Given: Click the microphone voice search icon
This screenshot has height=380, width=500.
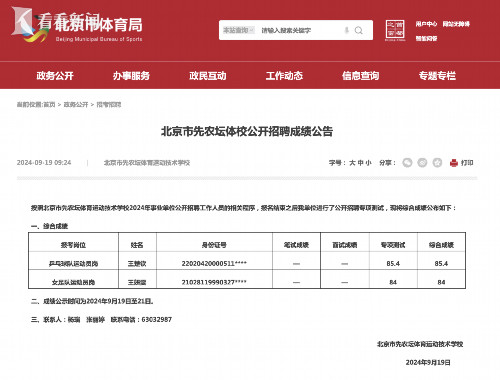Looking at the screenshot, I should tap(347, 30).
